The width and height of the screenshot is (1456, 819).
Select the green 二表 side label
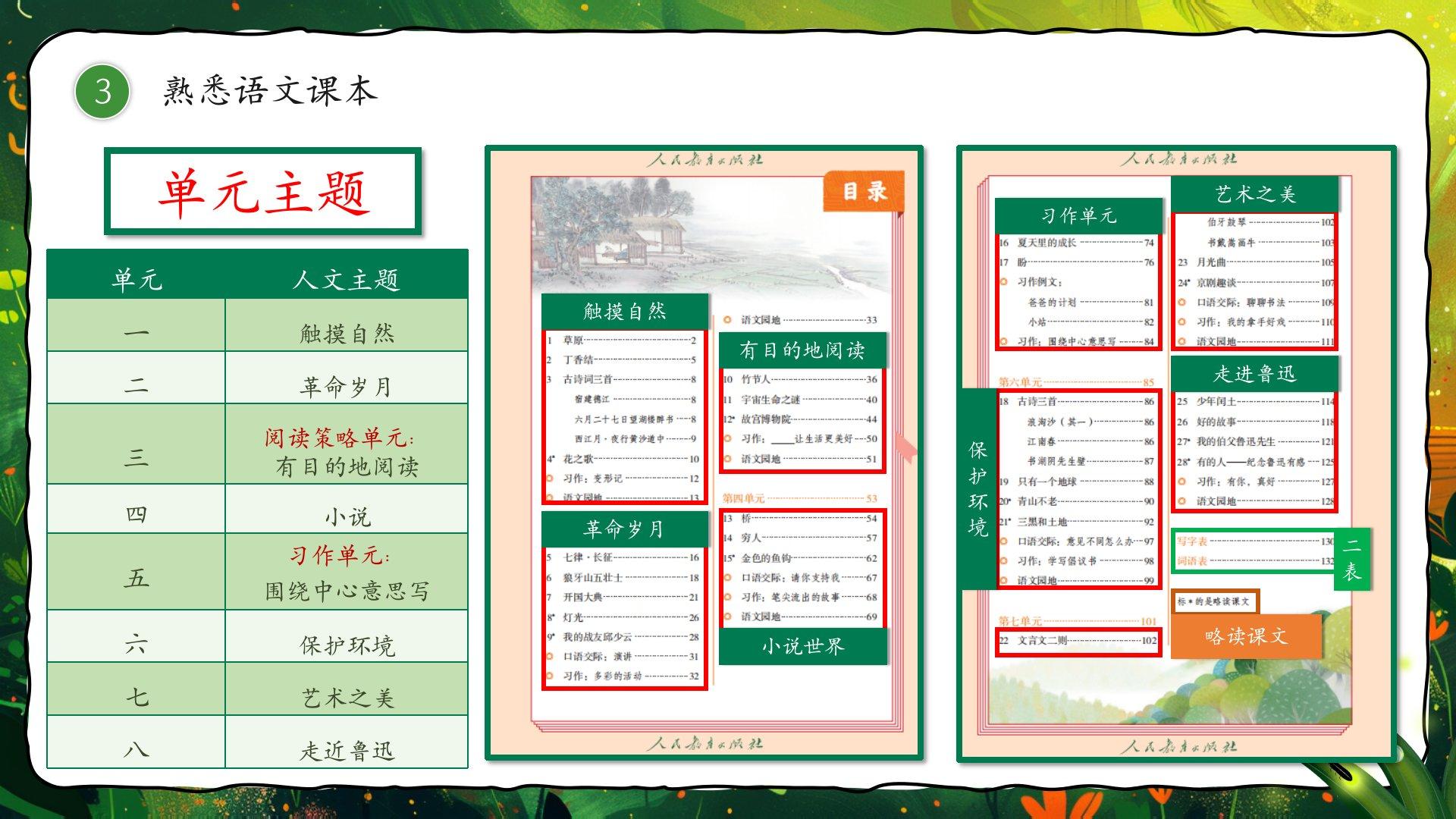click(1351, 560)
